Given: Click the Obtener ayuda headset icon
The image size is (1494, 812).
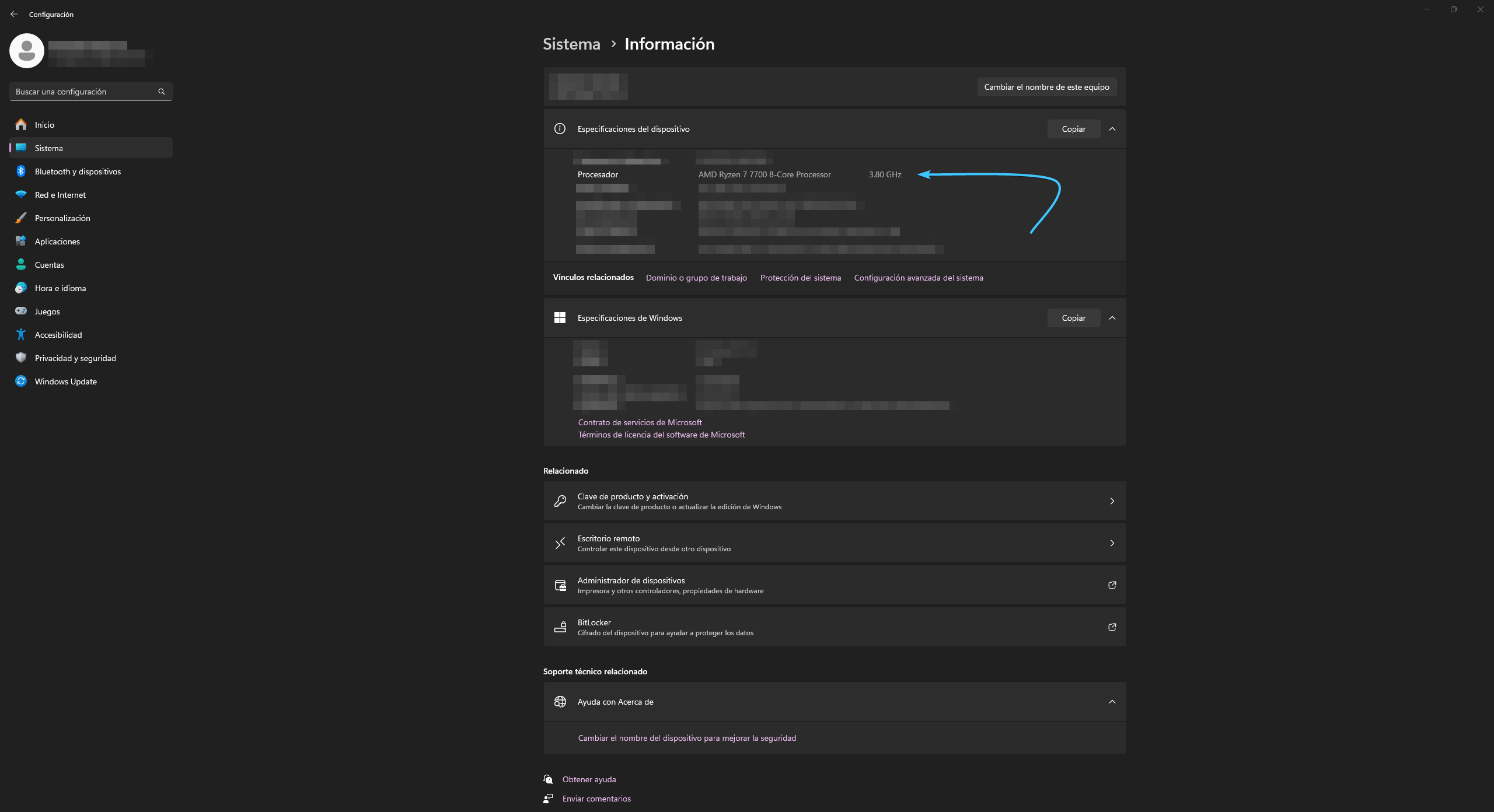Looking at the screenshot, I should click(x=548, y=779).
